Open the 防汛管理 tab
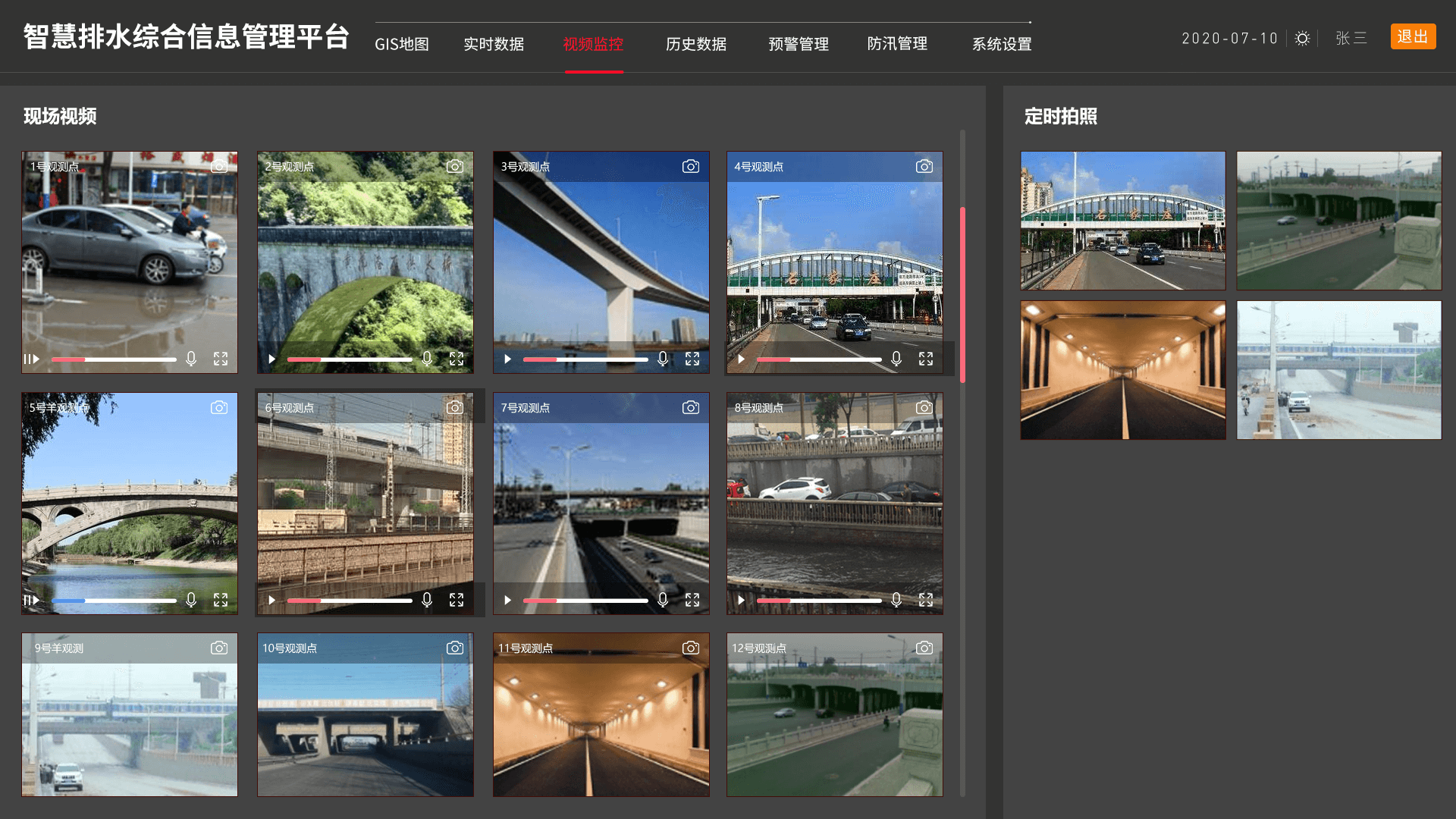Screen dimensions: 1456x819 (x=898, y=44)
